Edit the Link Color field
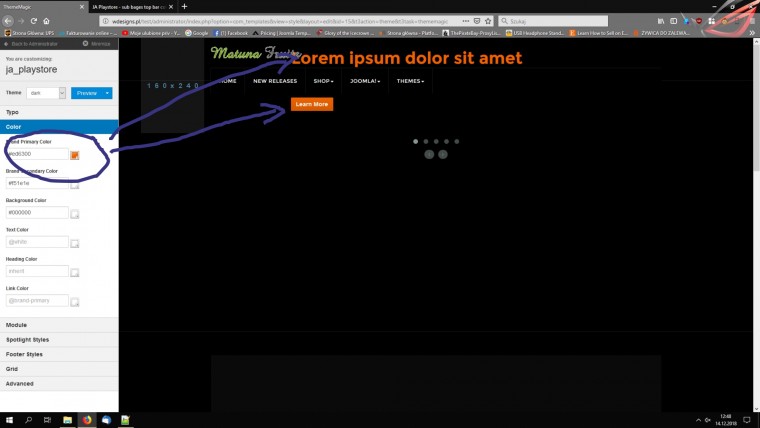Viewport: 760px width, 428px height. pyautogui.click(x=37, y=301)
